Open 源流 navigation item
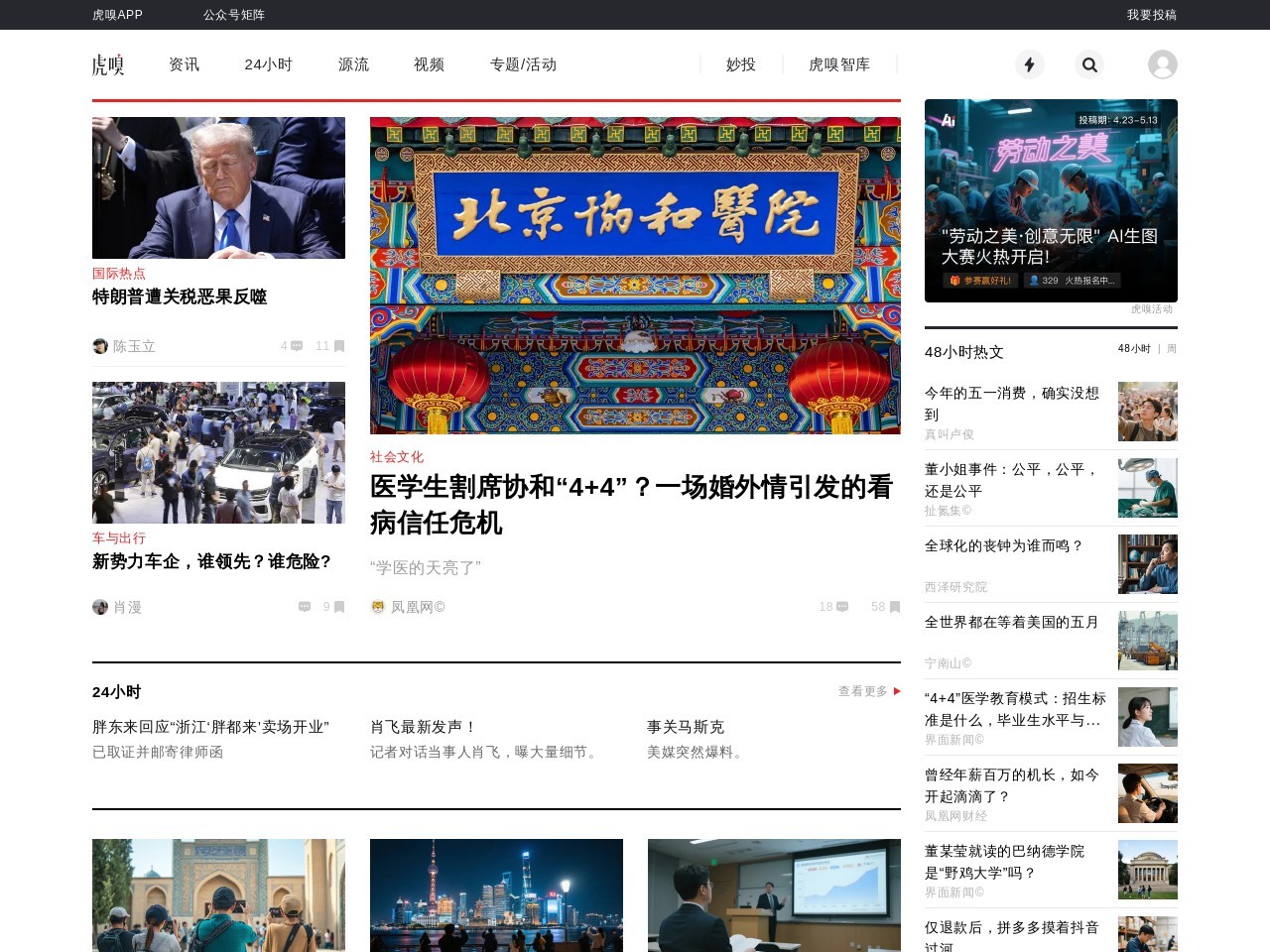This screenshot has height=952, width=1270. coord(353,64)
